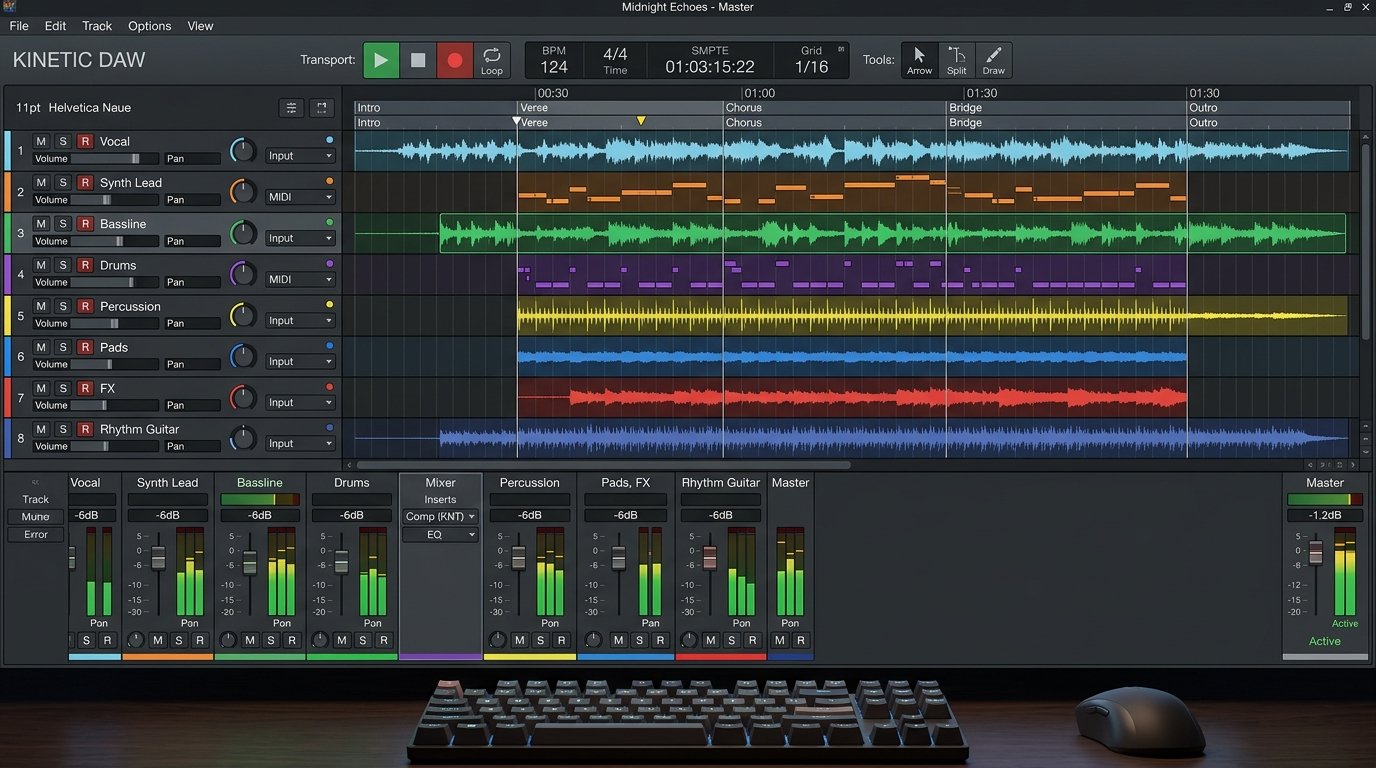Mute the Drums track
This screenshot has height=768, width=1376.
click(x=41, y=265)
